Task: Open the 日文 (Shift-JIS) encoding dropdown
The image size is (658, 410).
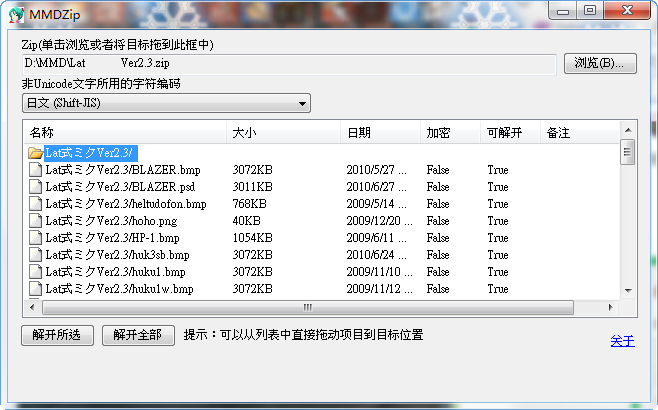Action: pos(166,103)
